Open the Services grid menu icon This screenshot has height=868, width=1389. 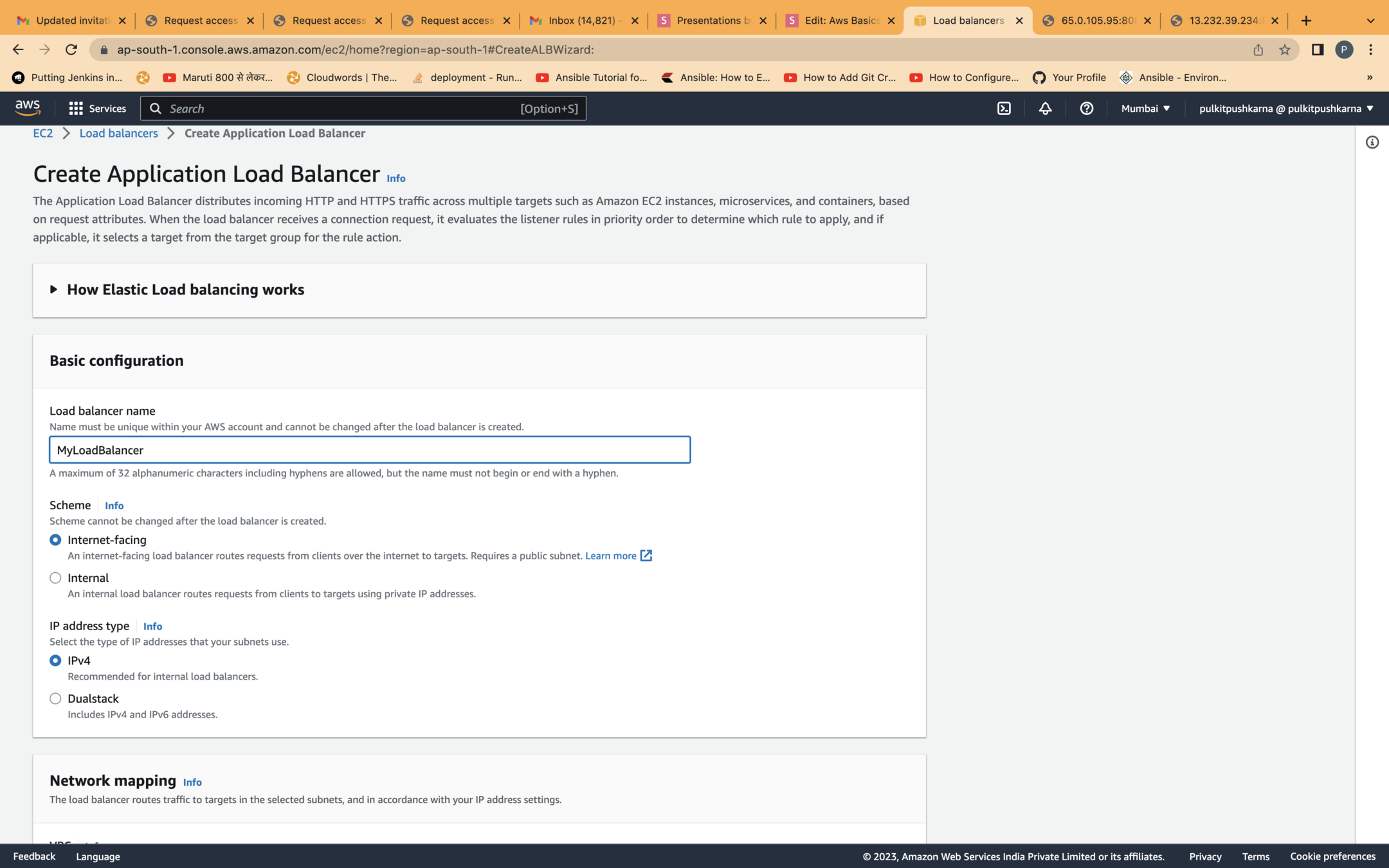click(76, 109)
